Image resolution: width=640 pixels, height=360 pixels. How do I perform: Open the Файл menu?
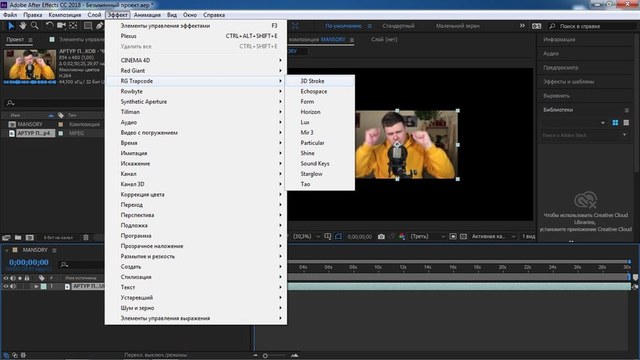(x=10, y=15)
